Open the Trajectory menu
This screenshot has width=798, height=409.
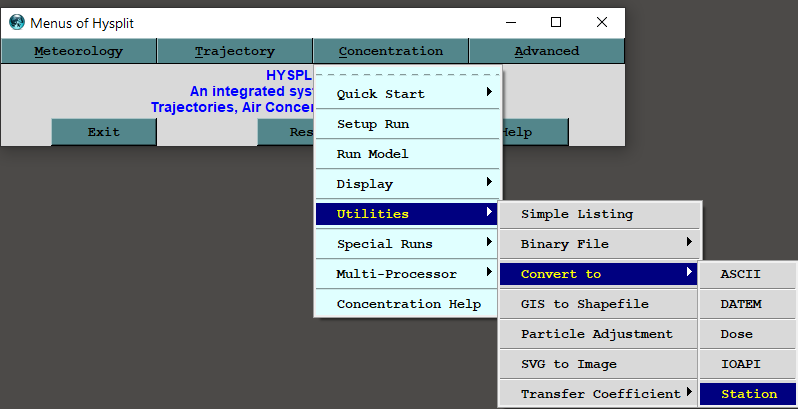tap(235, 51)
